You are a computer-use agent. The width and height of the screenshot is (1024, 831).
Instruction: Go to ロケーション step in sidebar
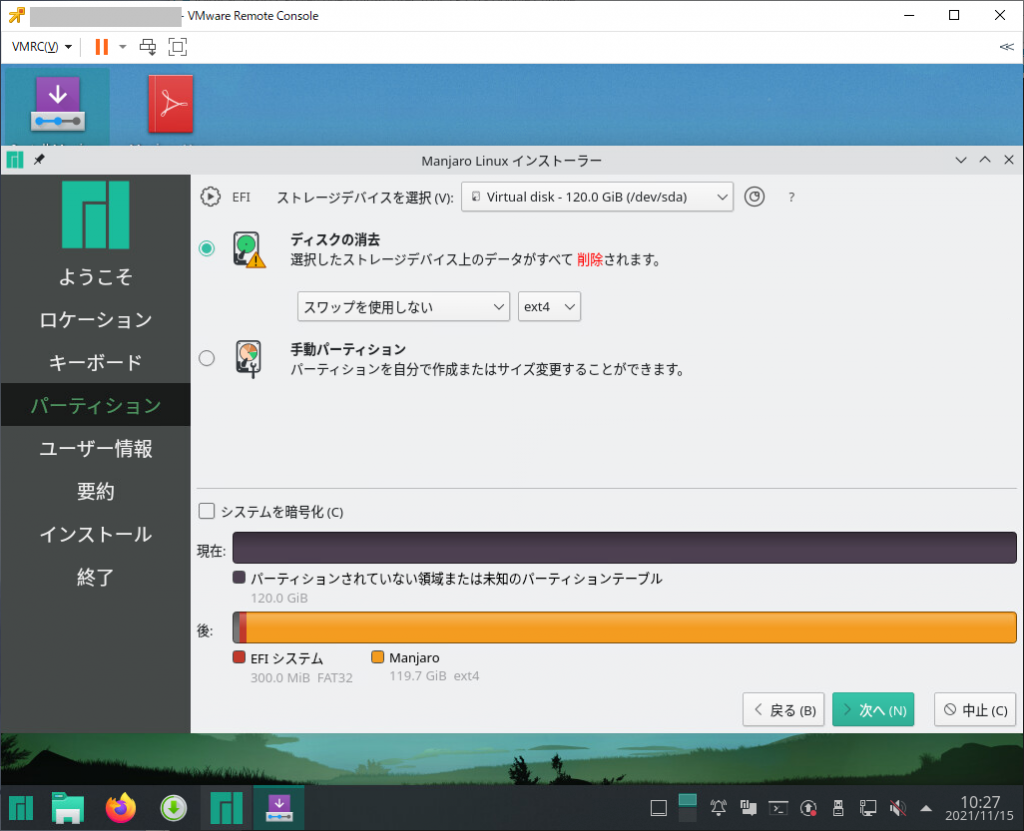(95, 319)
